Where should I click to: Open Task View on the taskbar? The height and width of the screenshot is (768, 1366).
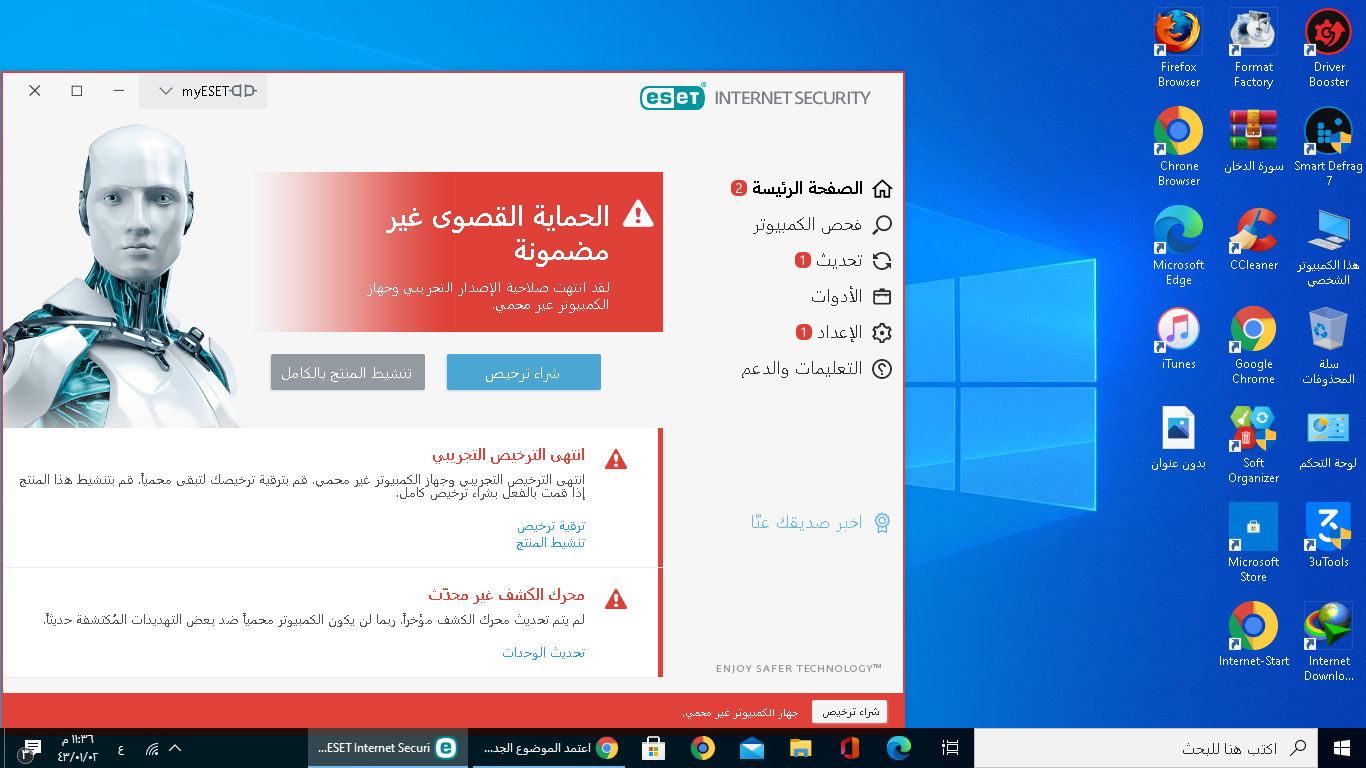[x=950, y=748]
